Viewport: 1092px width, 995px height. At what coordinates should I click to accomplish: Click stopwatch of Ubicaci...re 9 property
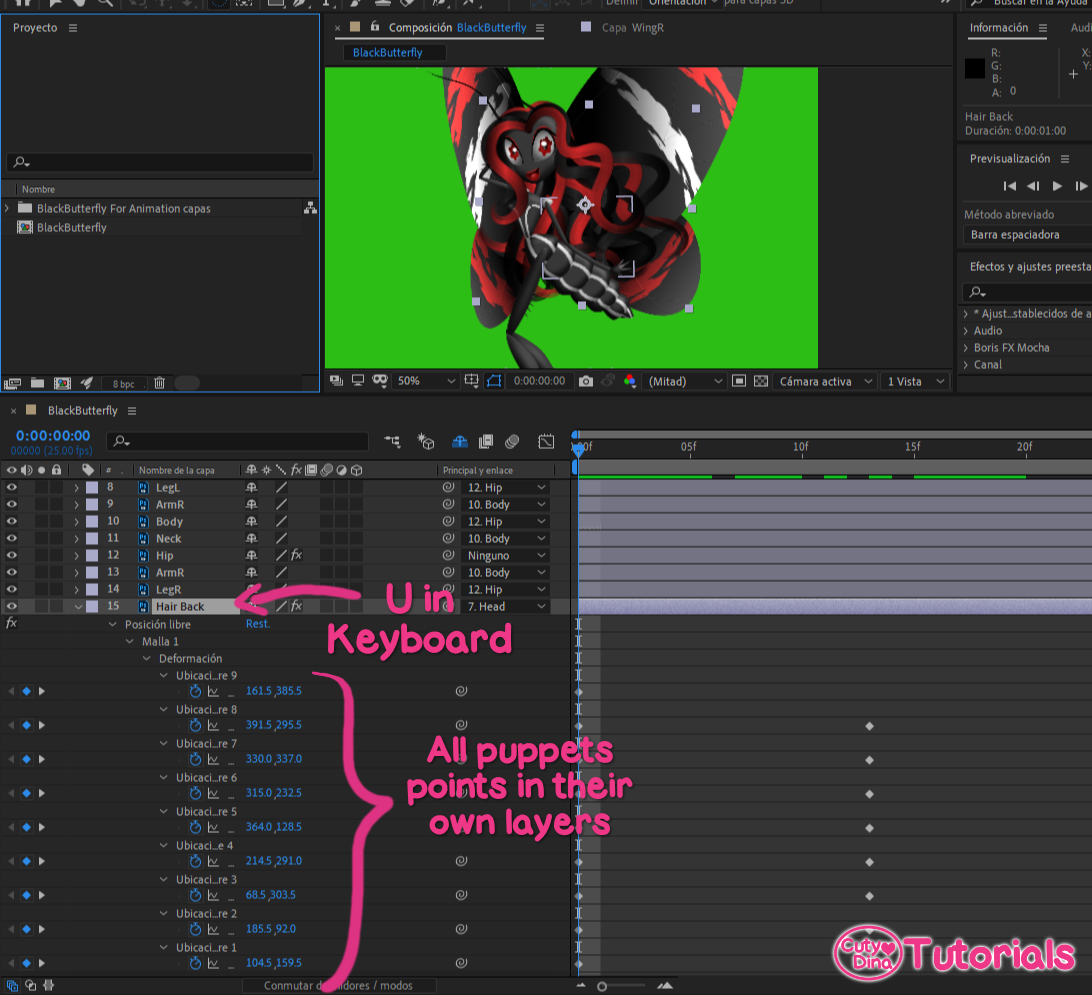click(196, 692)
